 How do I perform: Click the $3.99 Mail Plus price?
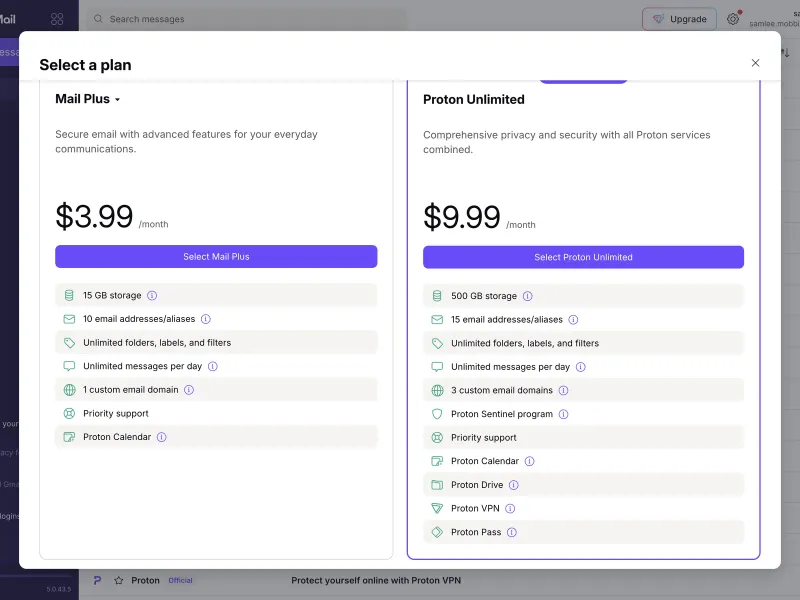[94, 216]
